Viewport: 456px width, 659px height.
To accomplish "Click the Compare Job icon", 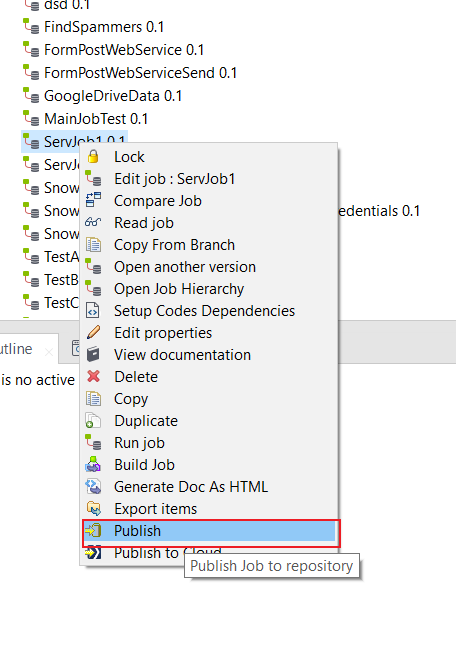I will [93, 200].
